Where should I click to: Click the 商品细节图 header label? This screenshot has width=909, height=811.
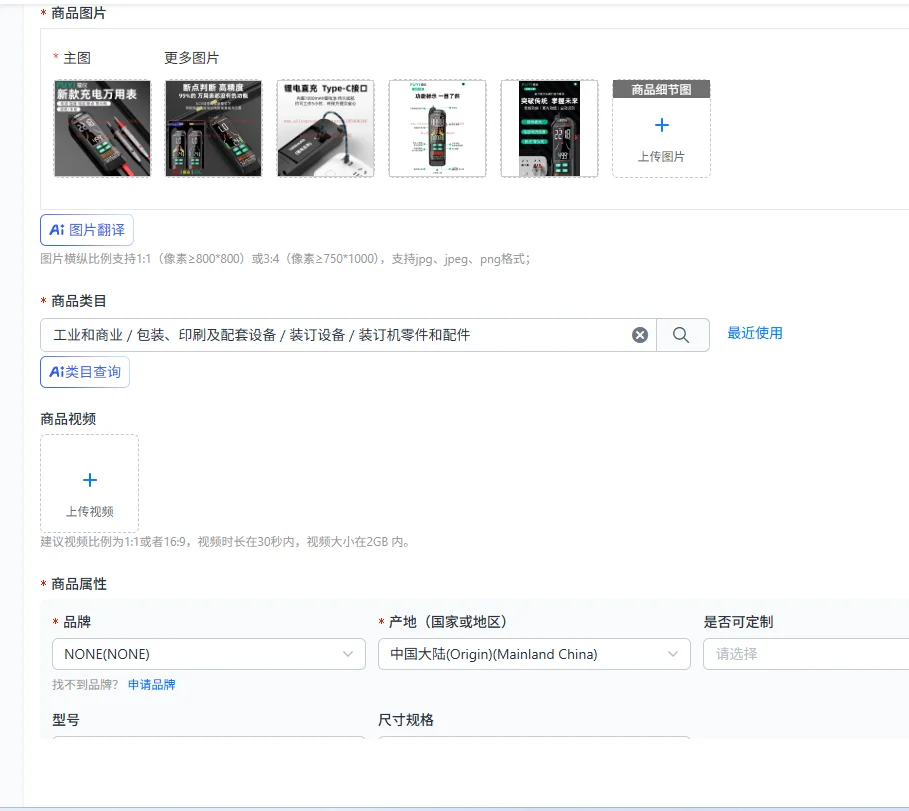tap(661, 89)
